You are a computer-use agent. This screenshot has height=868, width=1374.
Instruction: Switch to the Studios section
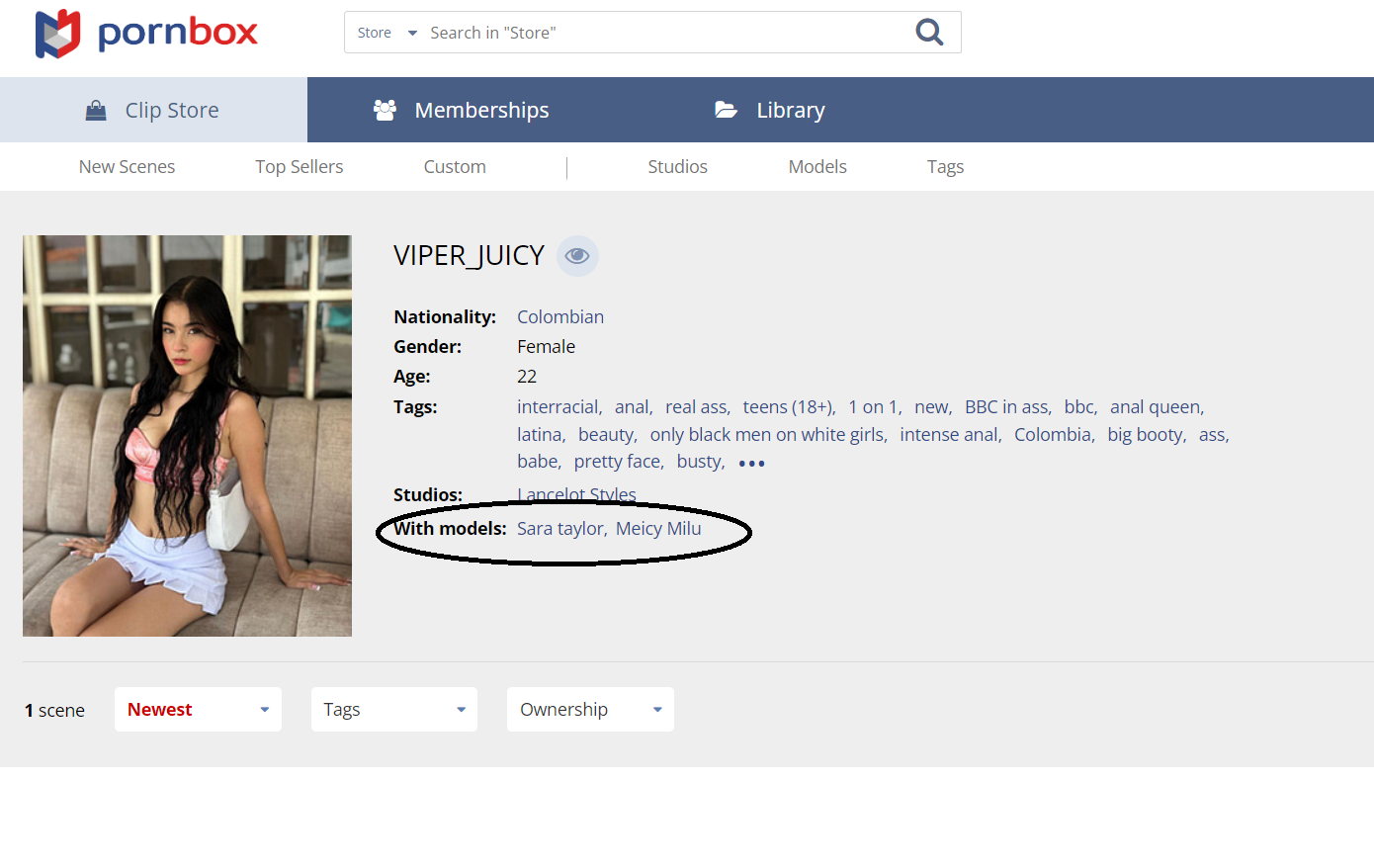(x=677, y=167)
